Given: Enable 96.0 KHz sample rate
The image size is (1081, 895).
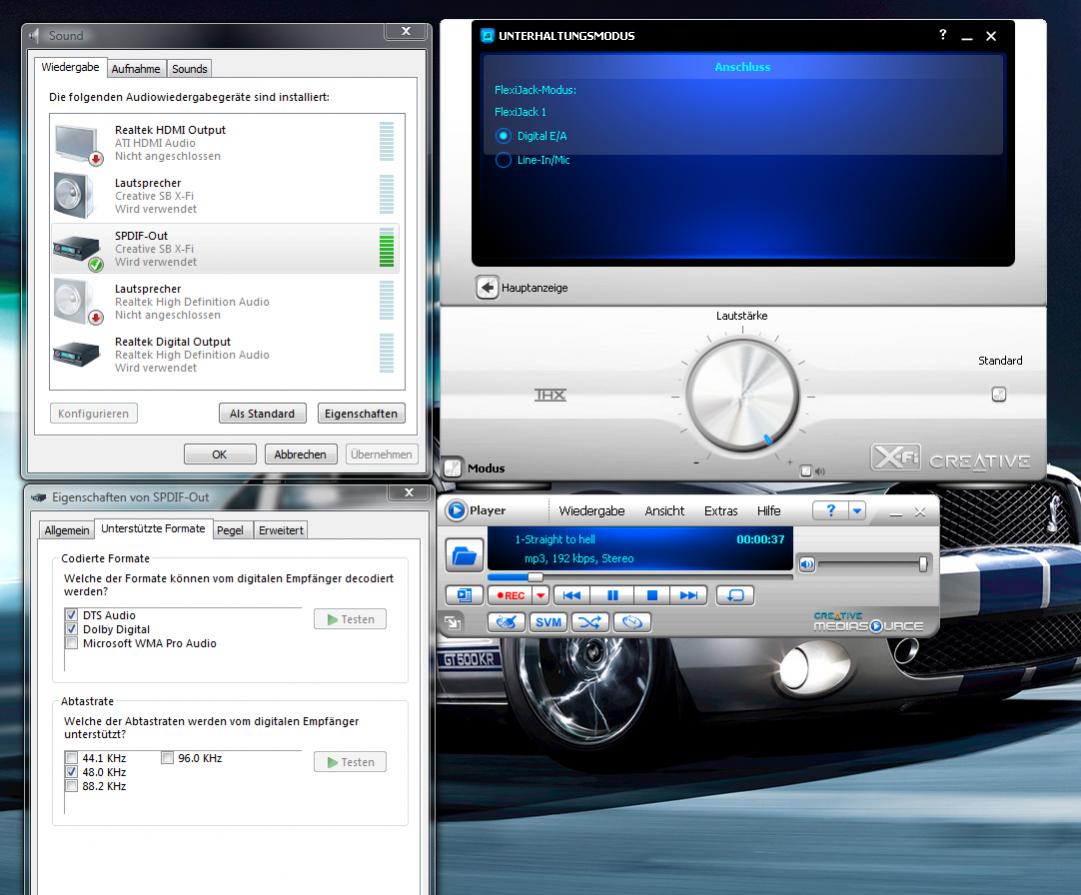Looking at the screenshot, I should tap(167, 758).
